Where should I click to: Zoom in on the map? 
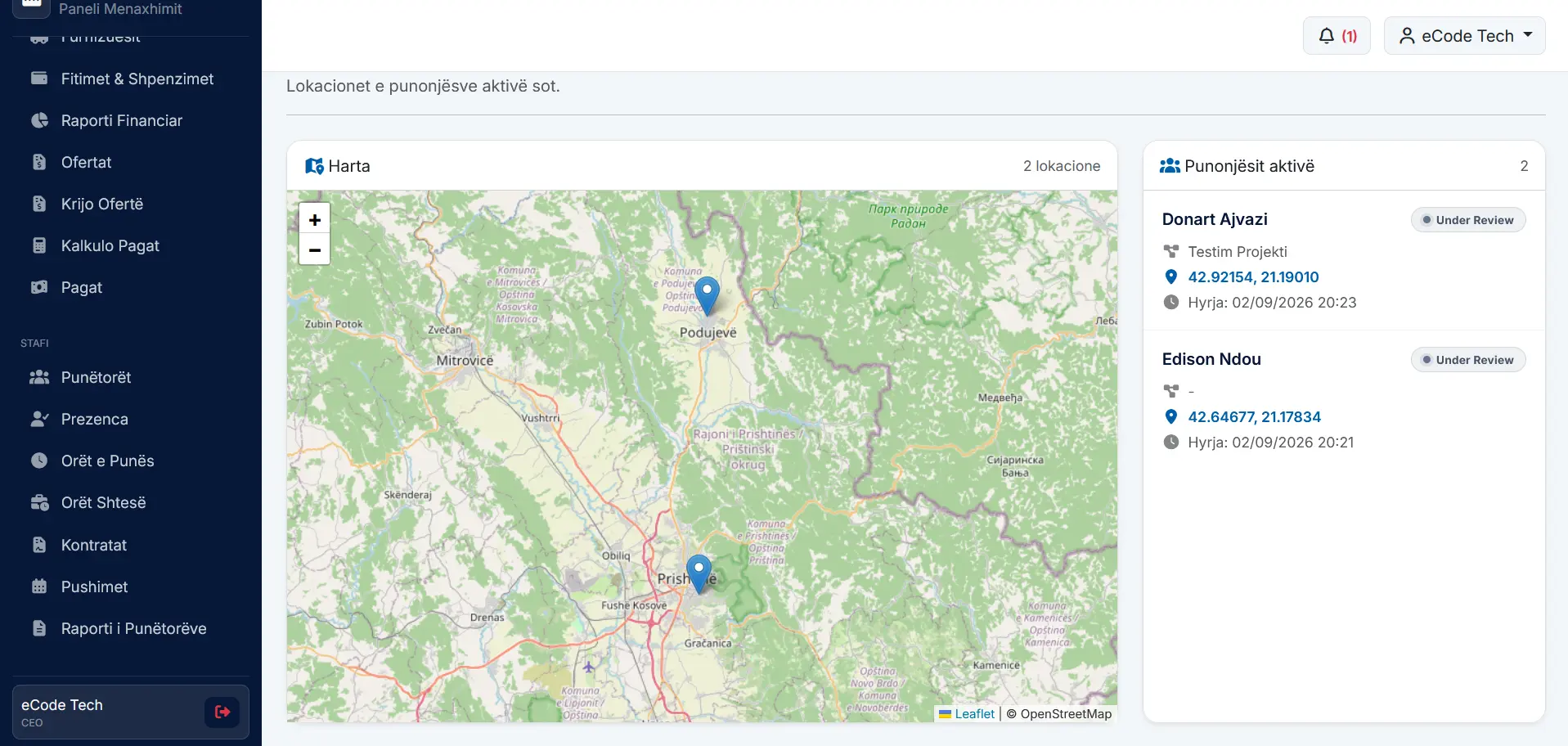point(315,219)
